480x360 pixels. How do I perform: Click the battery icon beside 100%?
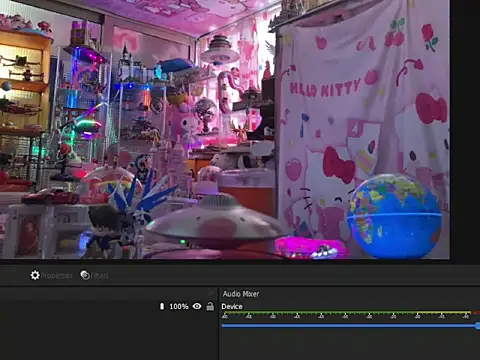click(x=162, y=306)
